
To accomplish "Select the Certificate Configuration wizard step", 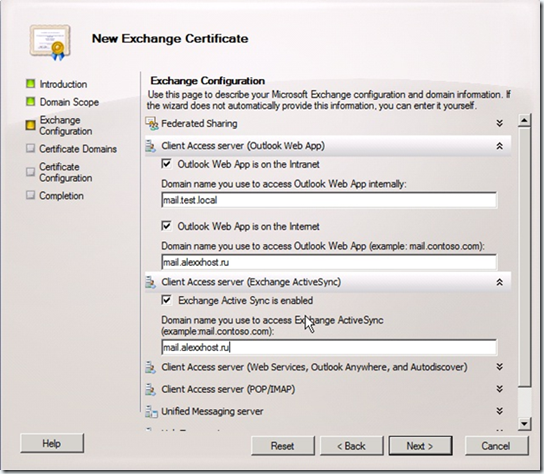I will click(x=66, y=172).
